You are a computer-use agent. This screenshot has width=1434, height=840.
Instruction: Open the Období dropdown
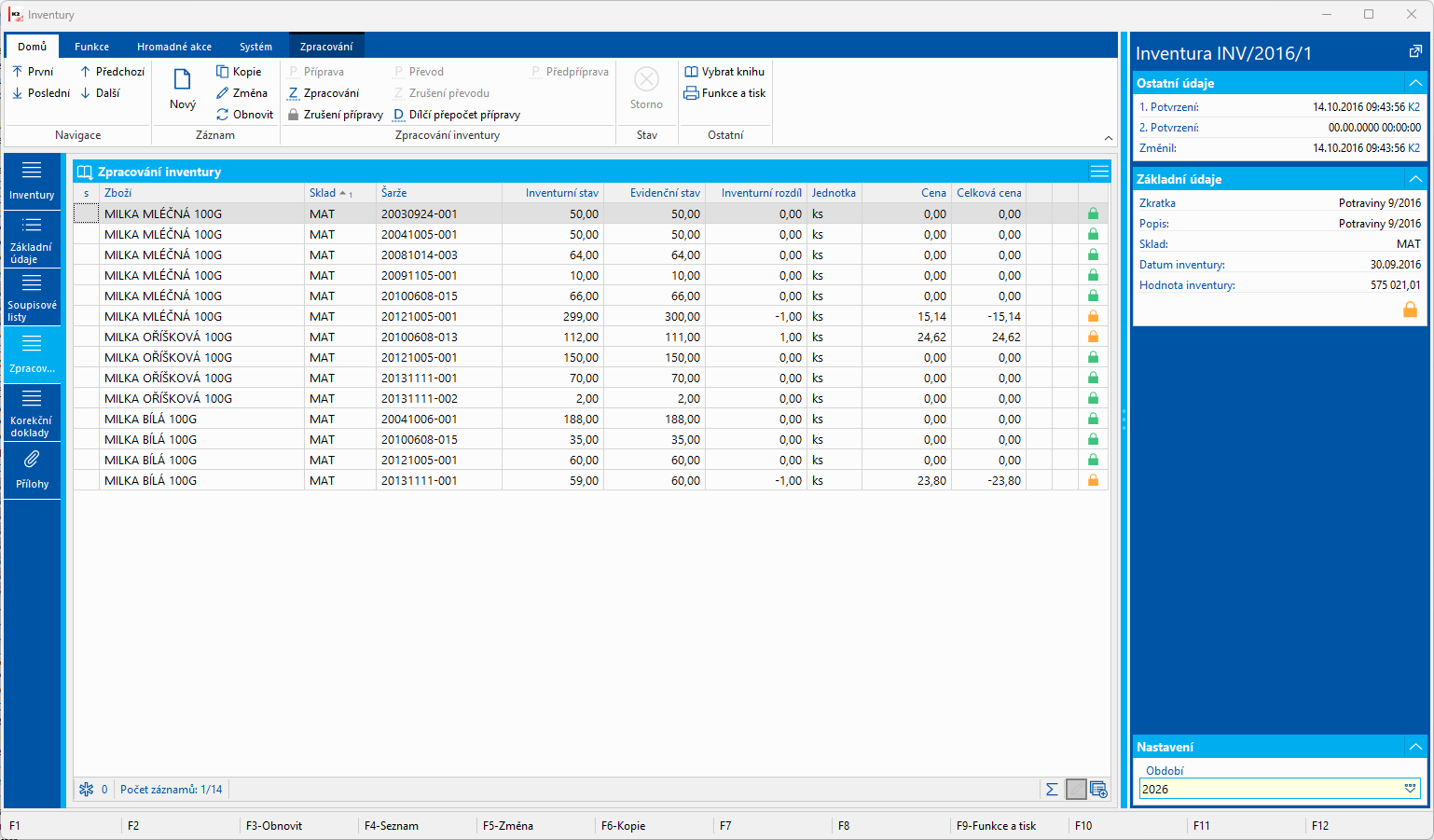pyautogui.click(x=1410, y=789)
